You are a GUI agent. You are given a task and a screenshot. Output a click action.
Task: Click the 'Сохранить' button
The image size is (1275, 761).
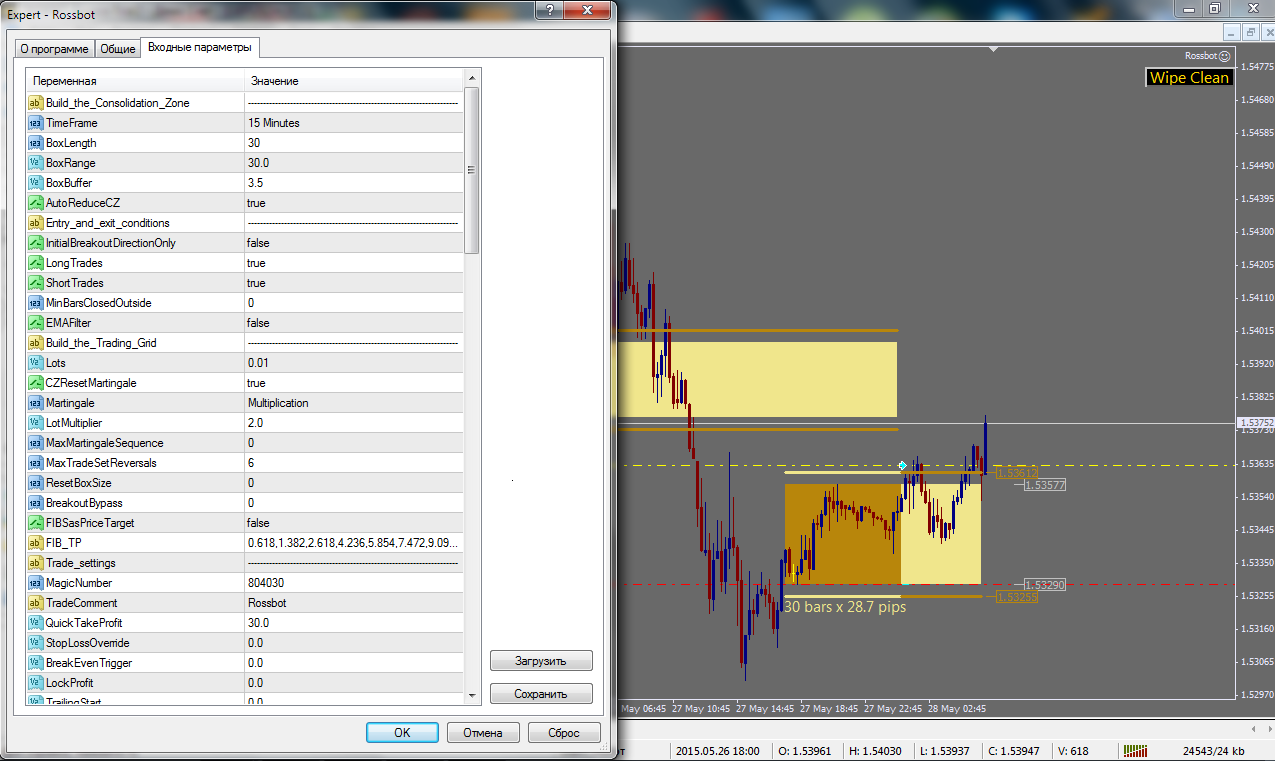(x=541, y=694)
